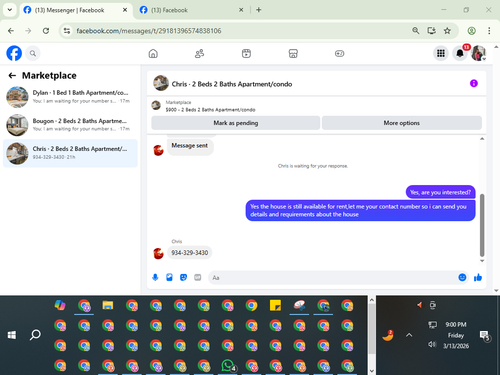Click the address bar URL
This screenshot has width=500, height=375.
[149, 31]
